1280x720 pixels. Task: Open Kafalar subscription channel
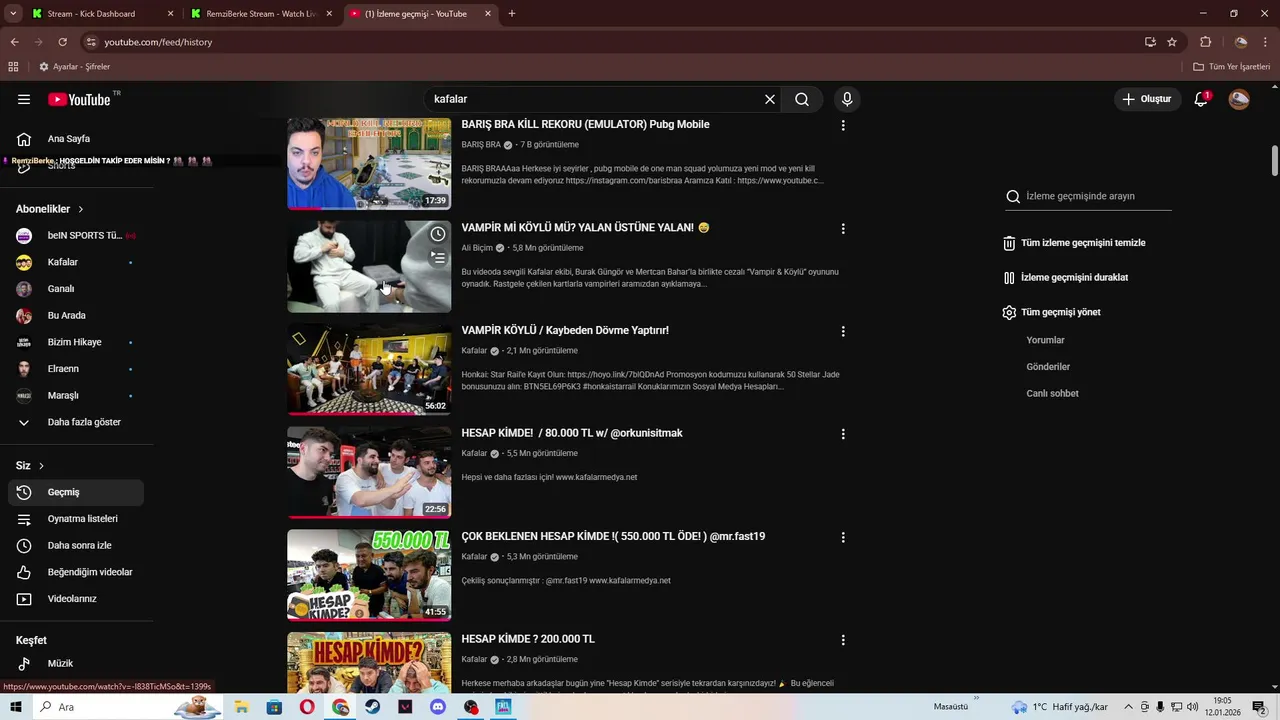point(76,262)
